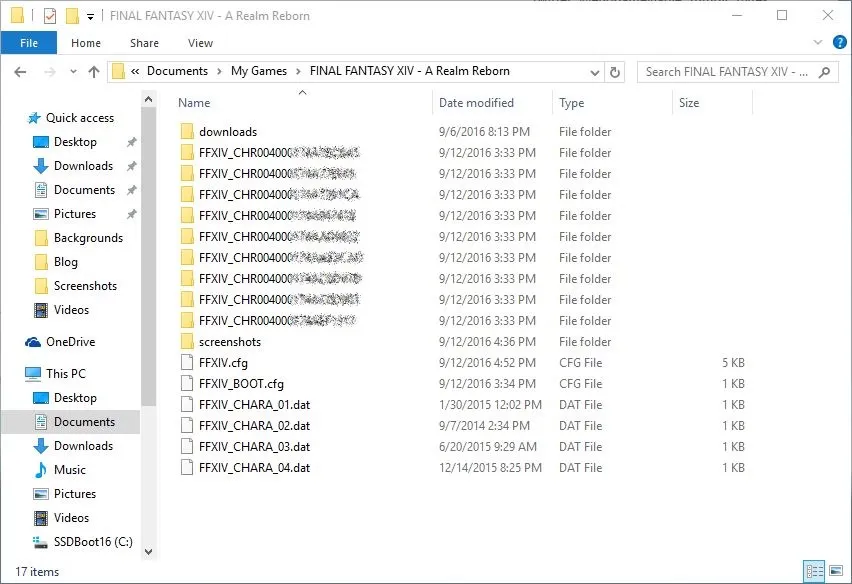Sort by the Size column header
The image size is (852, 584).
point(689,103)
